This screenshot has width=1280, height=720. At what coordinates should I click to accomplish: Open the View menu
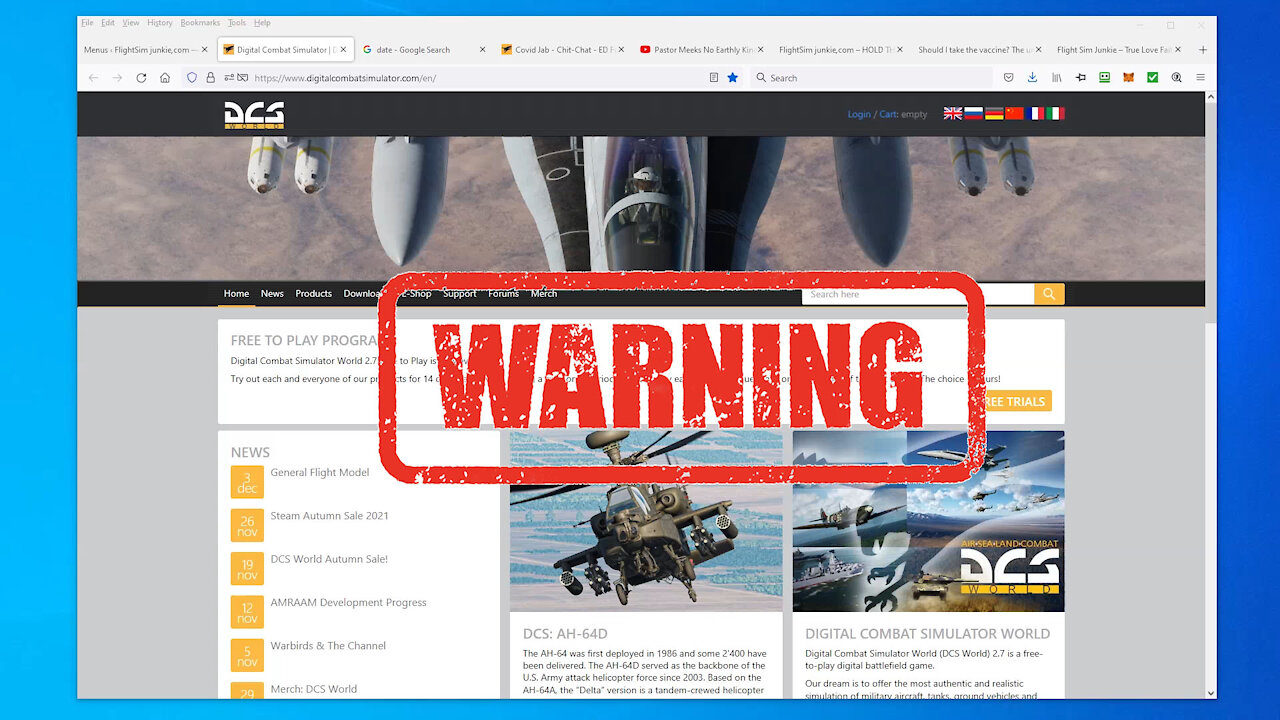click(x=131, y=23)
